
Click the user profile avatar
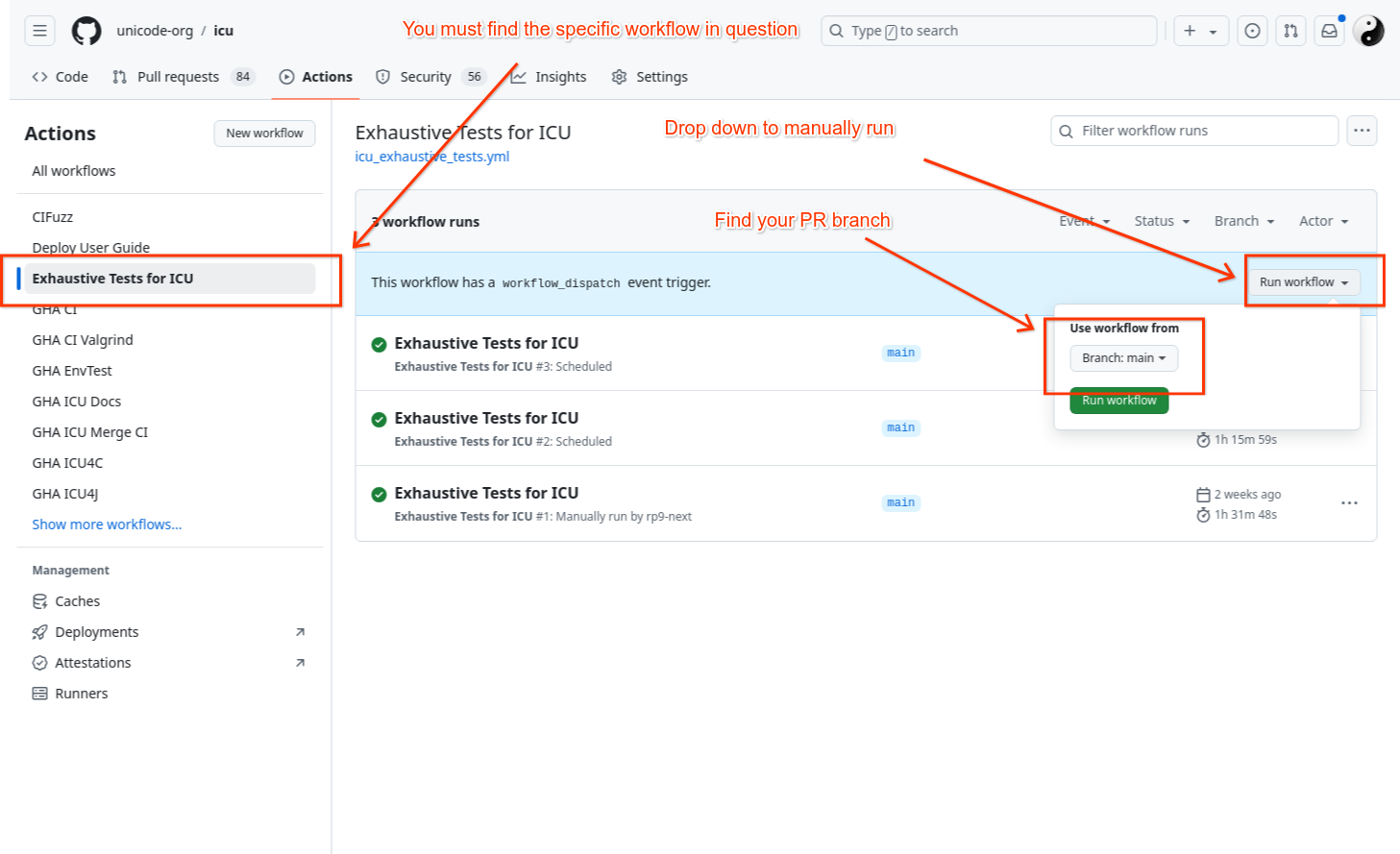[1368, 31]
